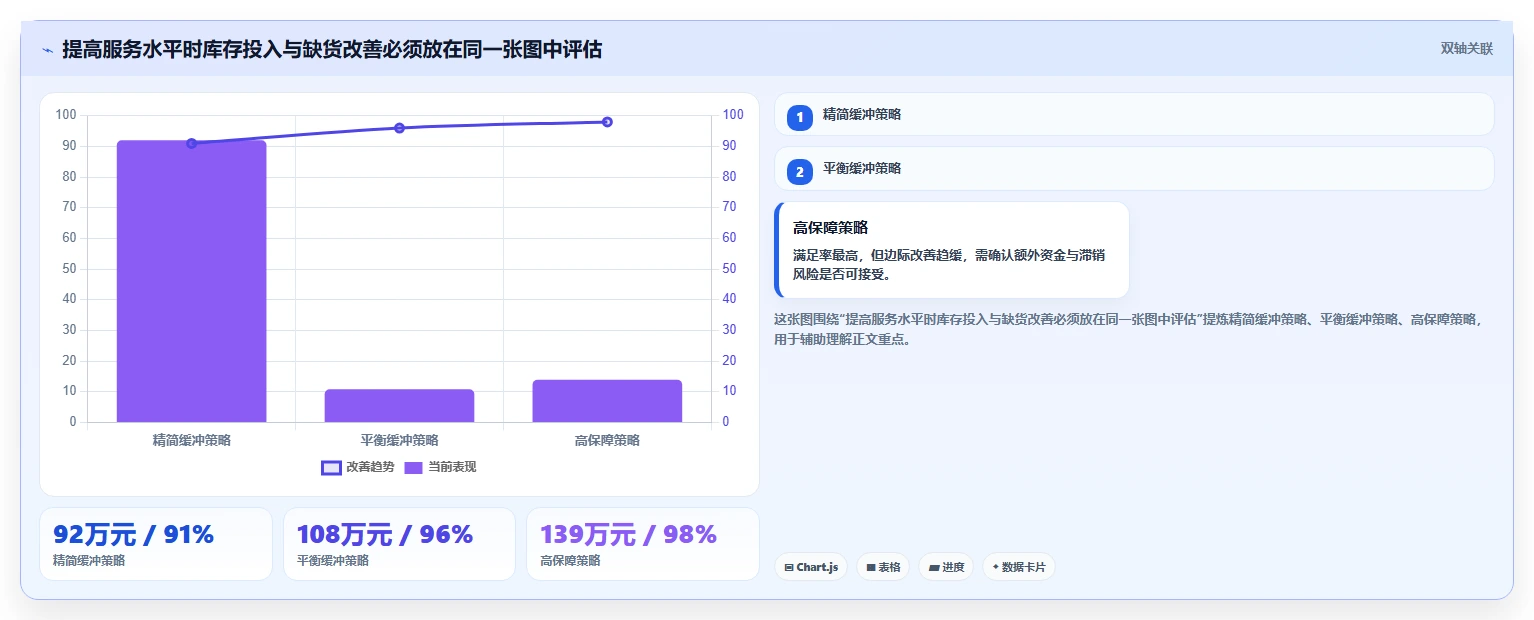Click the 精简缓冲策略 bar in chart
Screen dimensions: 1534x620
pyautogui.click(x=191, y=281)
